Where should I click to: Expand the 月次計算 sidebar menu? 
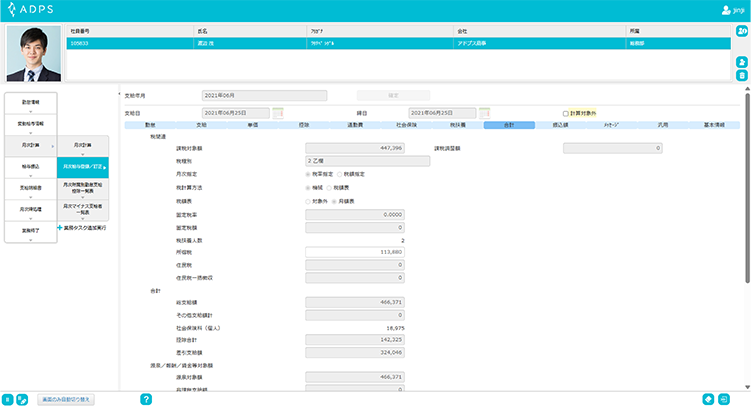pos(29,145)
